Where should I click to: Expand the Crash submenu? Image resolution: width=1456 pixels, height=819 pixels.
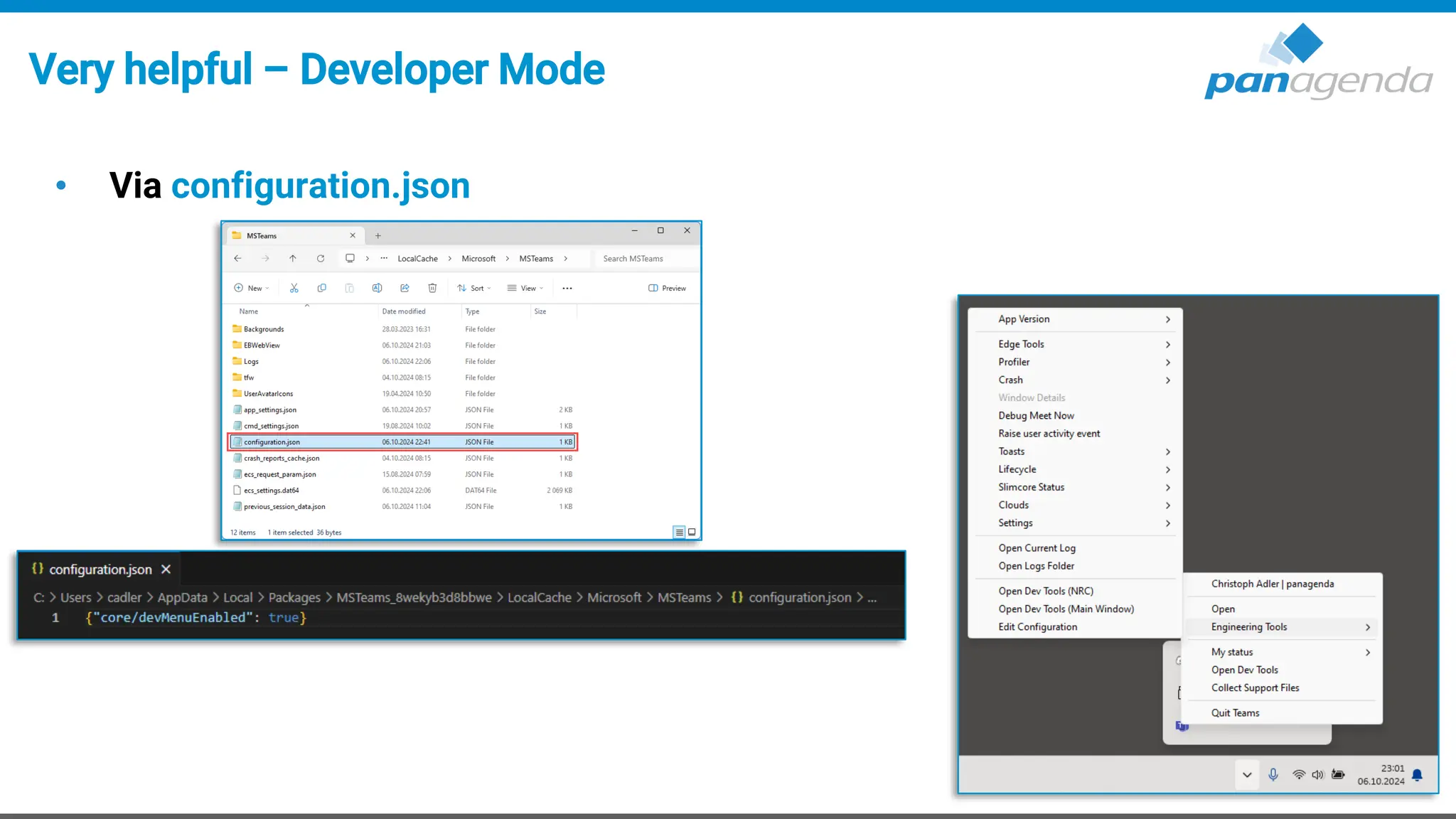(x=1075, y=380)
